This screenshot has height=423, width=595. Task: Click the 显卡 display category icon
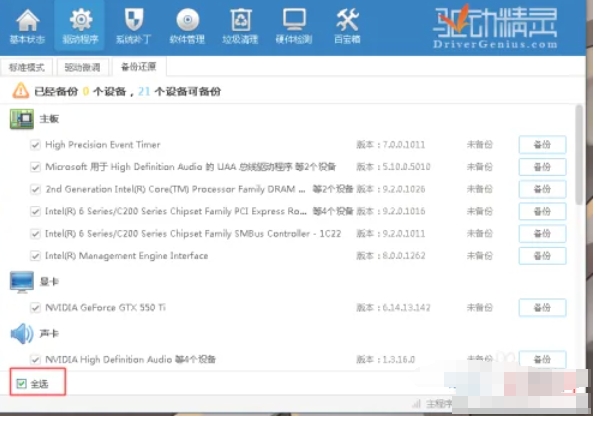22,282
